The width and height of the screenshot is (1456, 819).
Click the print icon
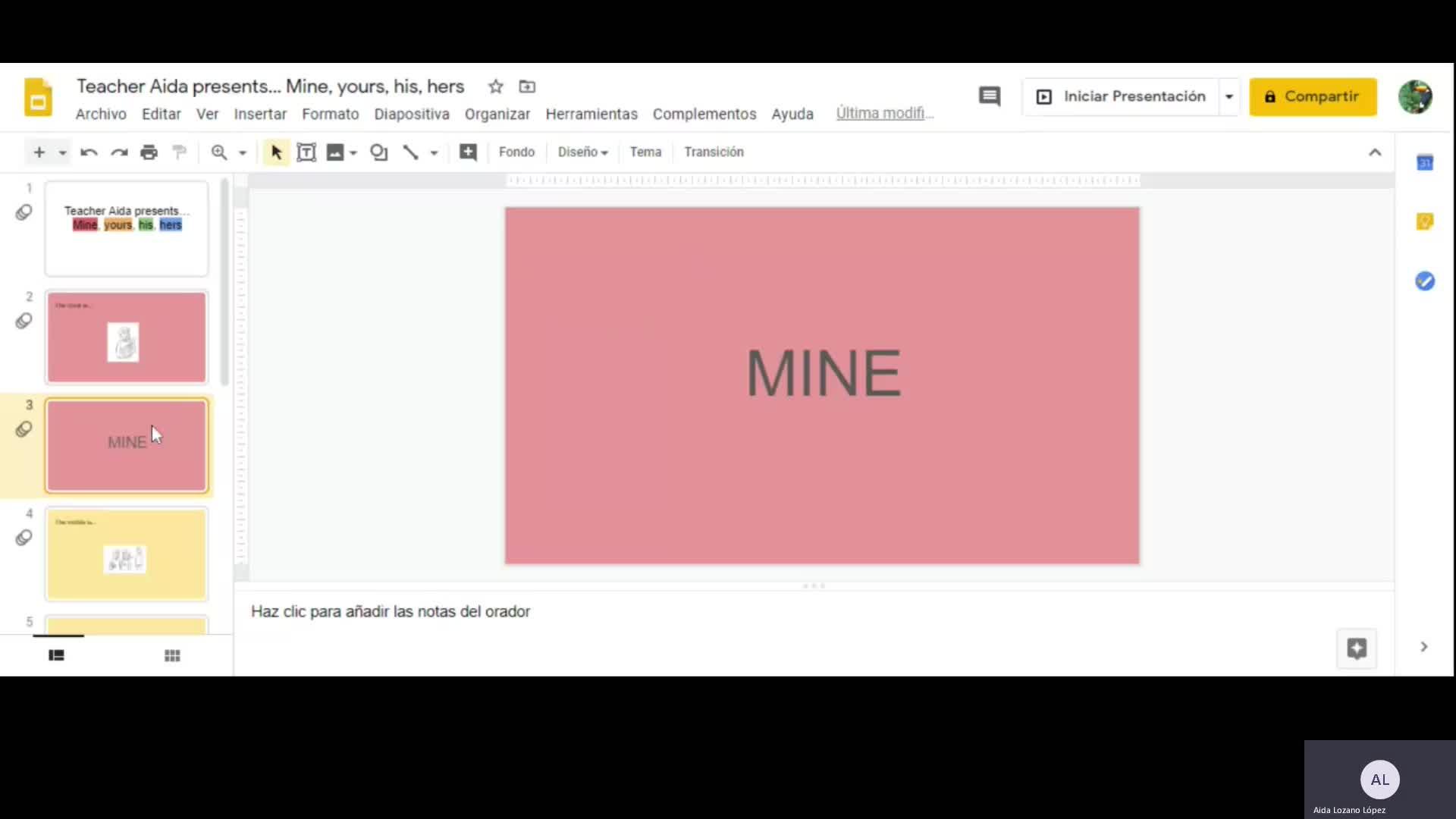pyautogui.click(x=149, y=152)
